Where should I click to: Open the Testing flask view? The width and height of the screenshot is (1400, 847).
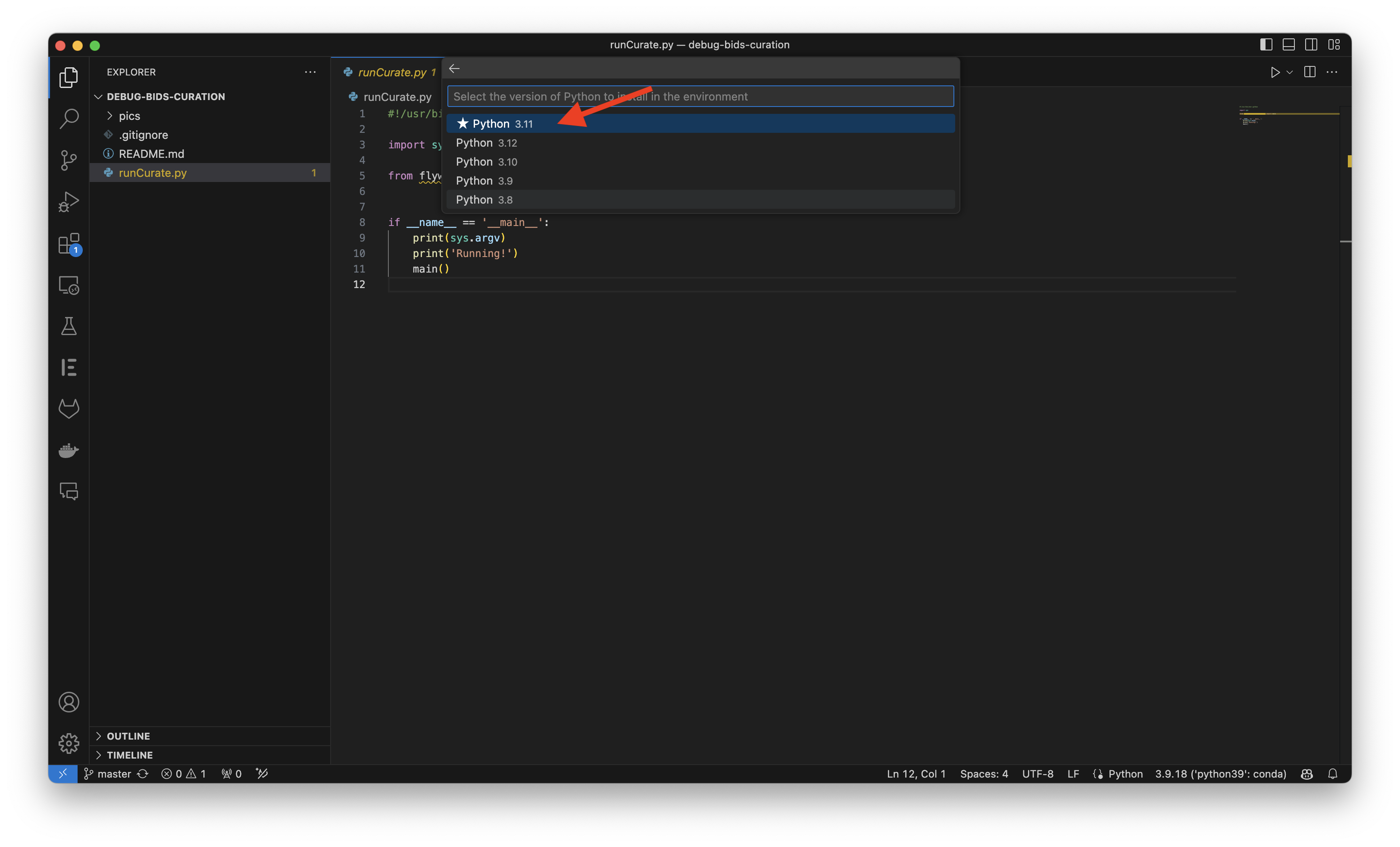click(69, 326)
